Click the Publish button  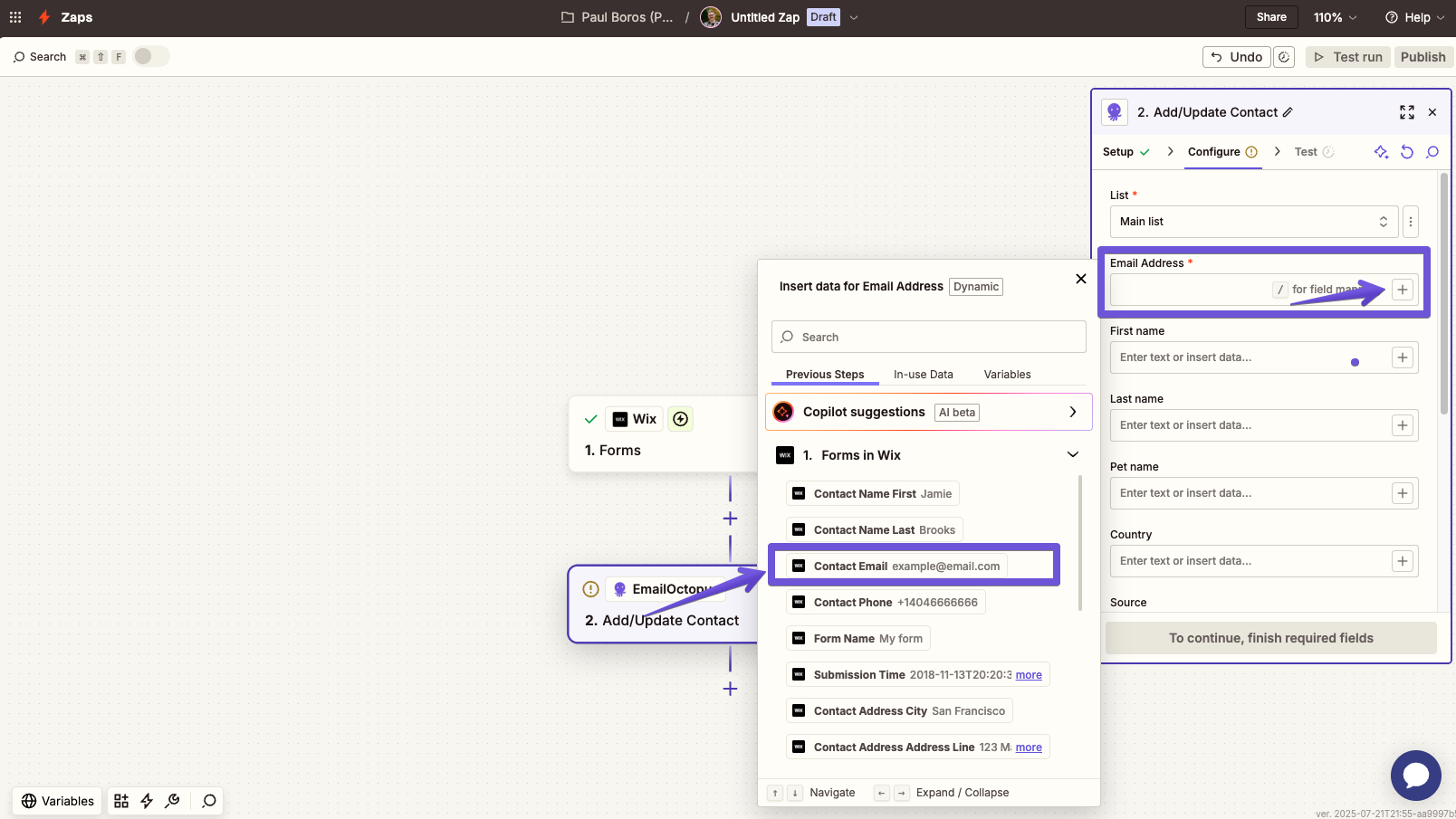1423,57
